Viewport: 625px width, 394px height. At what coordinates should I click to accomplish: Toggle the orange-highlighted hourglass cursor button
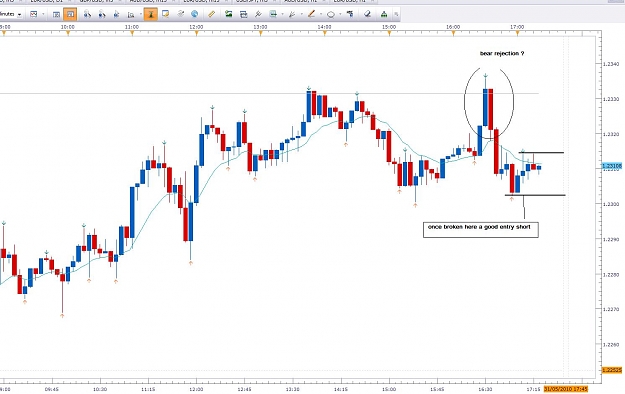pyautogui.click(x=151, y=14)
